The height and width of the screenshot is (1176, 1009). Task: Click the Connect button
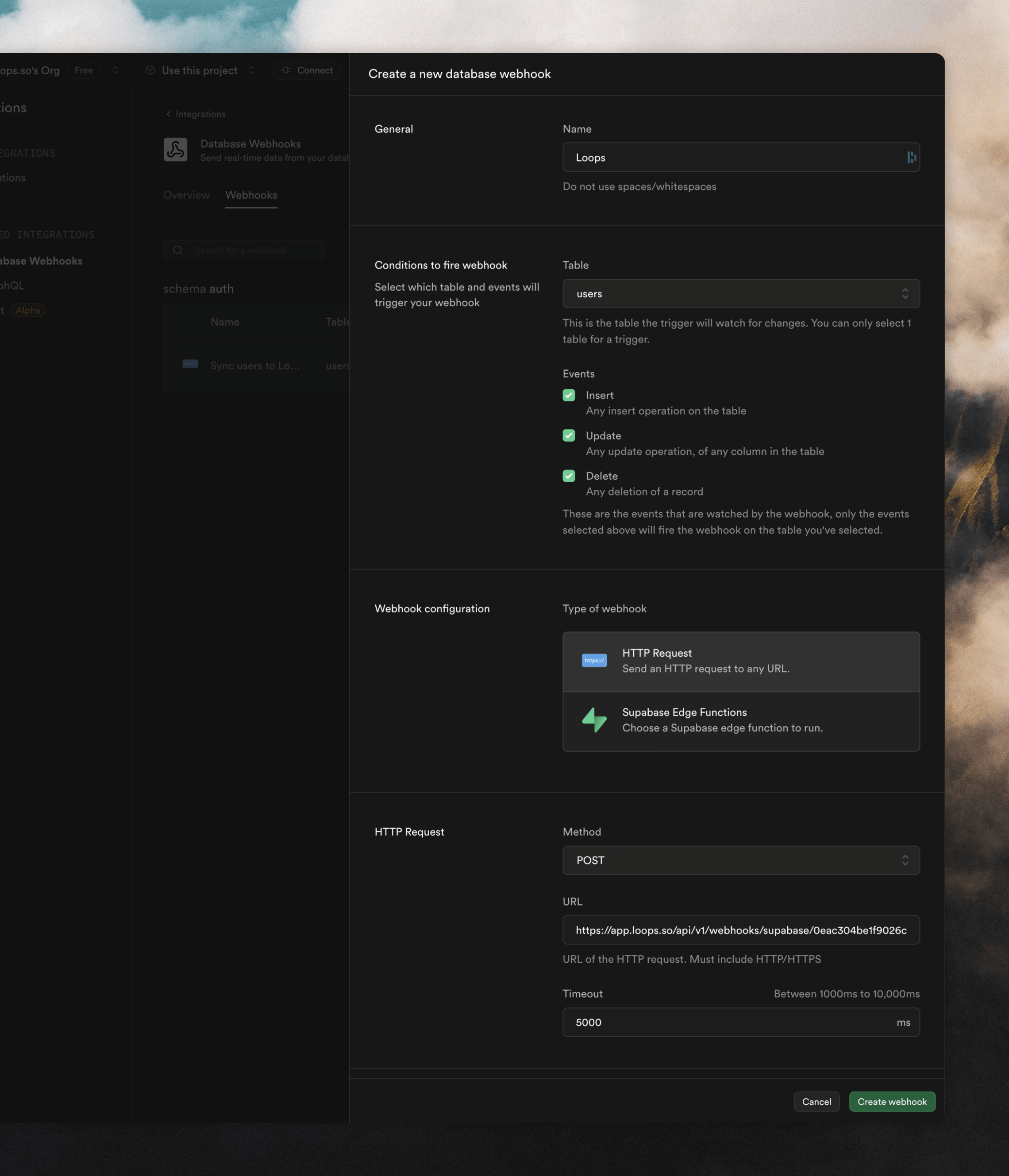(x=307, y=70)
